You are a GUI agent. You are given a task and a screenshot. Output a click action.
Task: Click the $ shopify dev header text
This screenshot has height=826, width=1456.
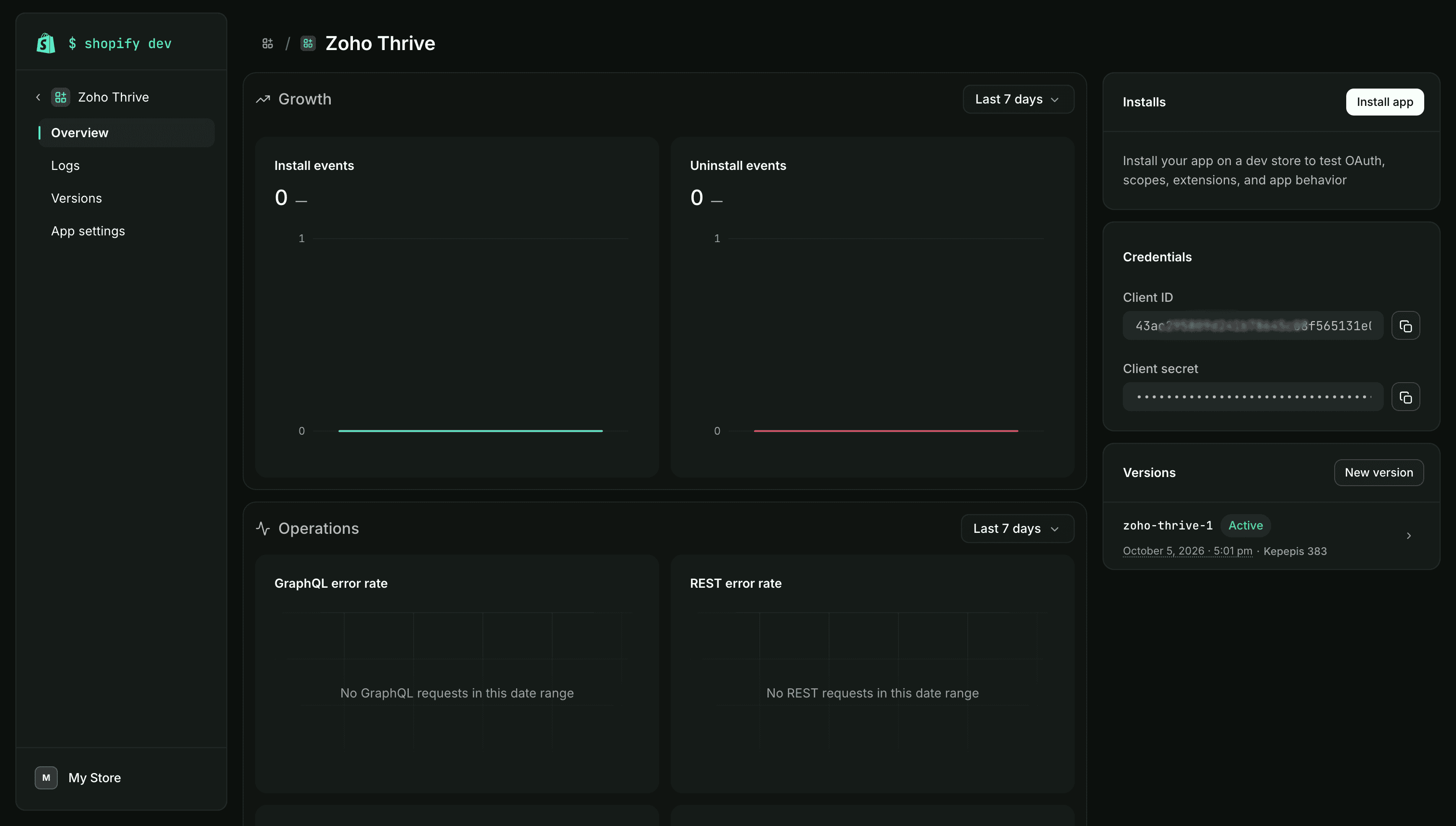[x=120, y=44]
